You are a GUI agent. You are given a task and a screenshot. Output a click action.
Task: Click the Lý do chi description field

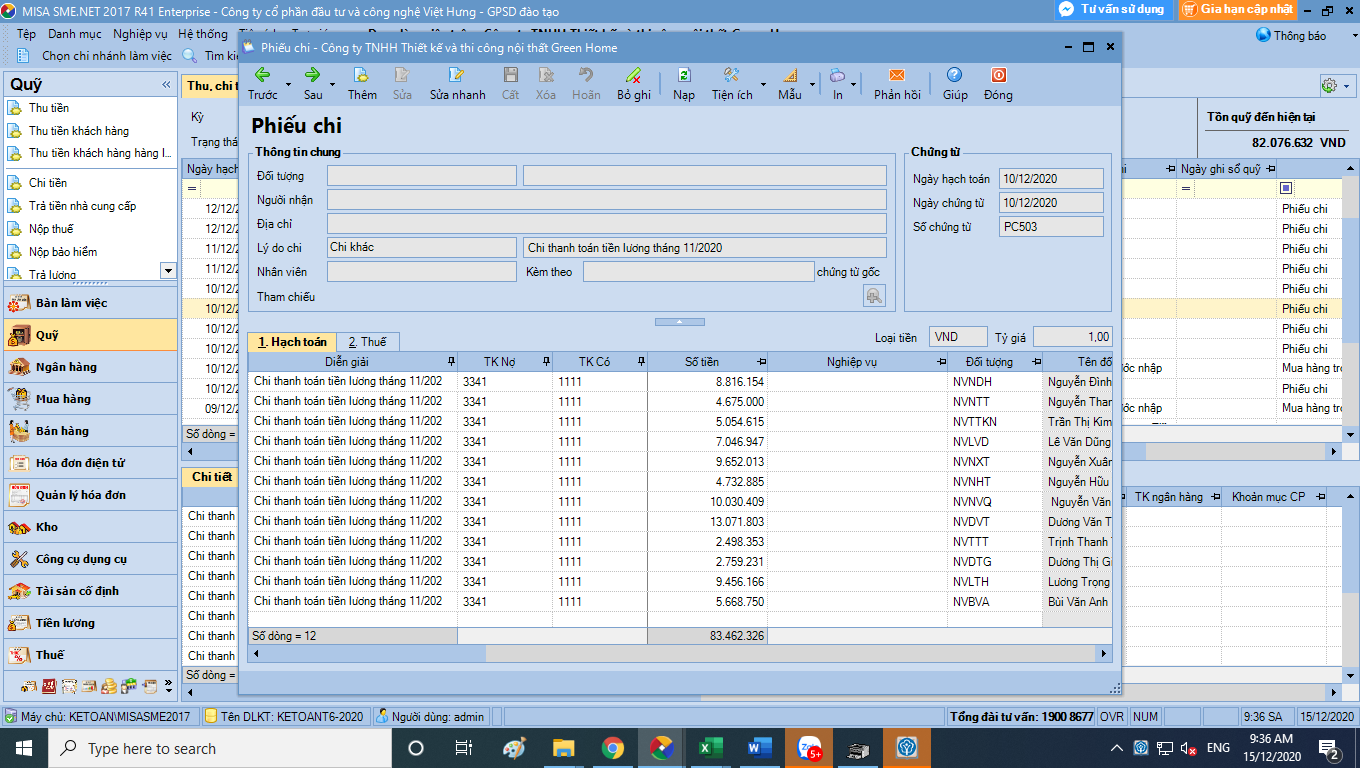(x=704, y=247)
